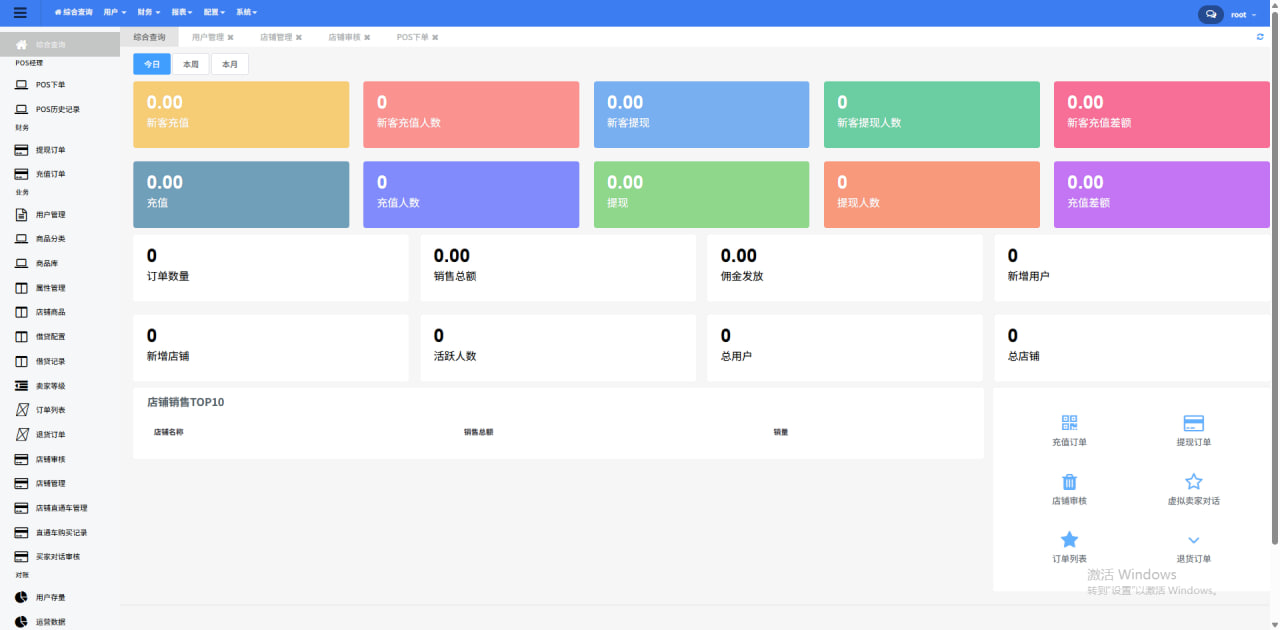Expand the 配置 dropdown in top menu
1280x630 pixels.
point(213,13)
